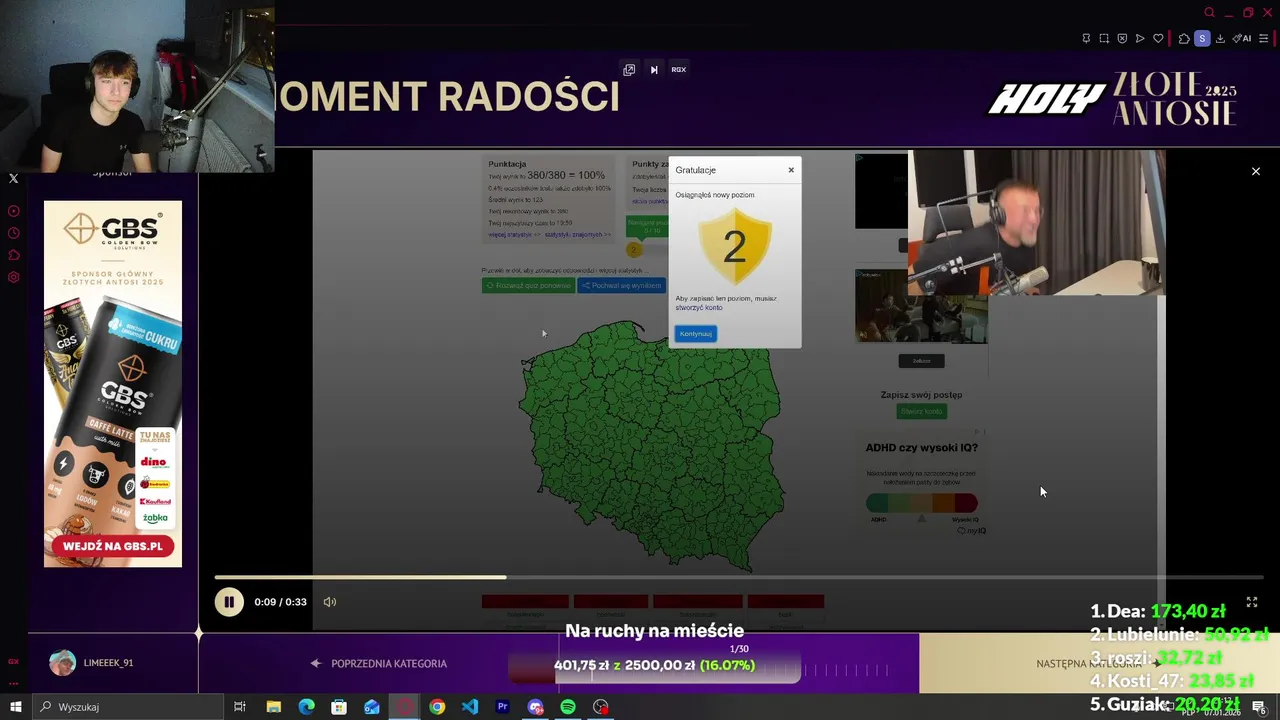Click the level 2 shield badge
The width and height of the screenshot is (1280, 720).
(x=735, y=247)
